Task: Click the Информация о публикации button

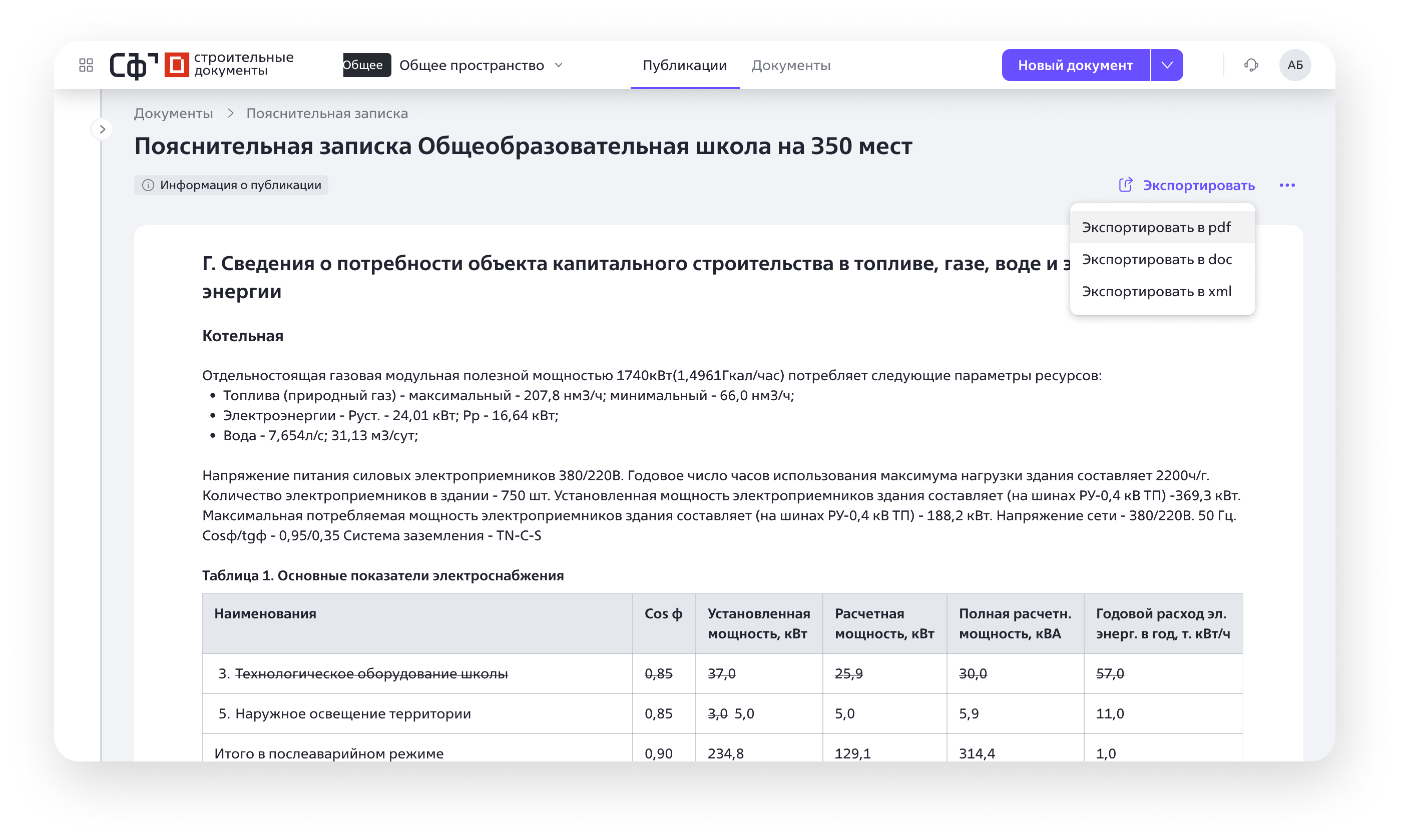Action: click(231, 185)
